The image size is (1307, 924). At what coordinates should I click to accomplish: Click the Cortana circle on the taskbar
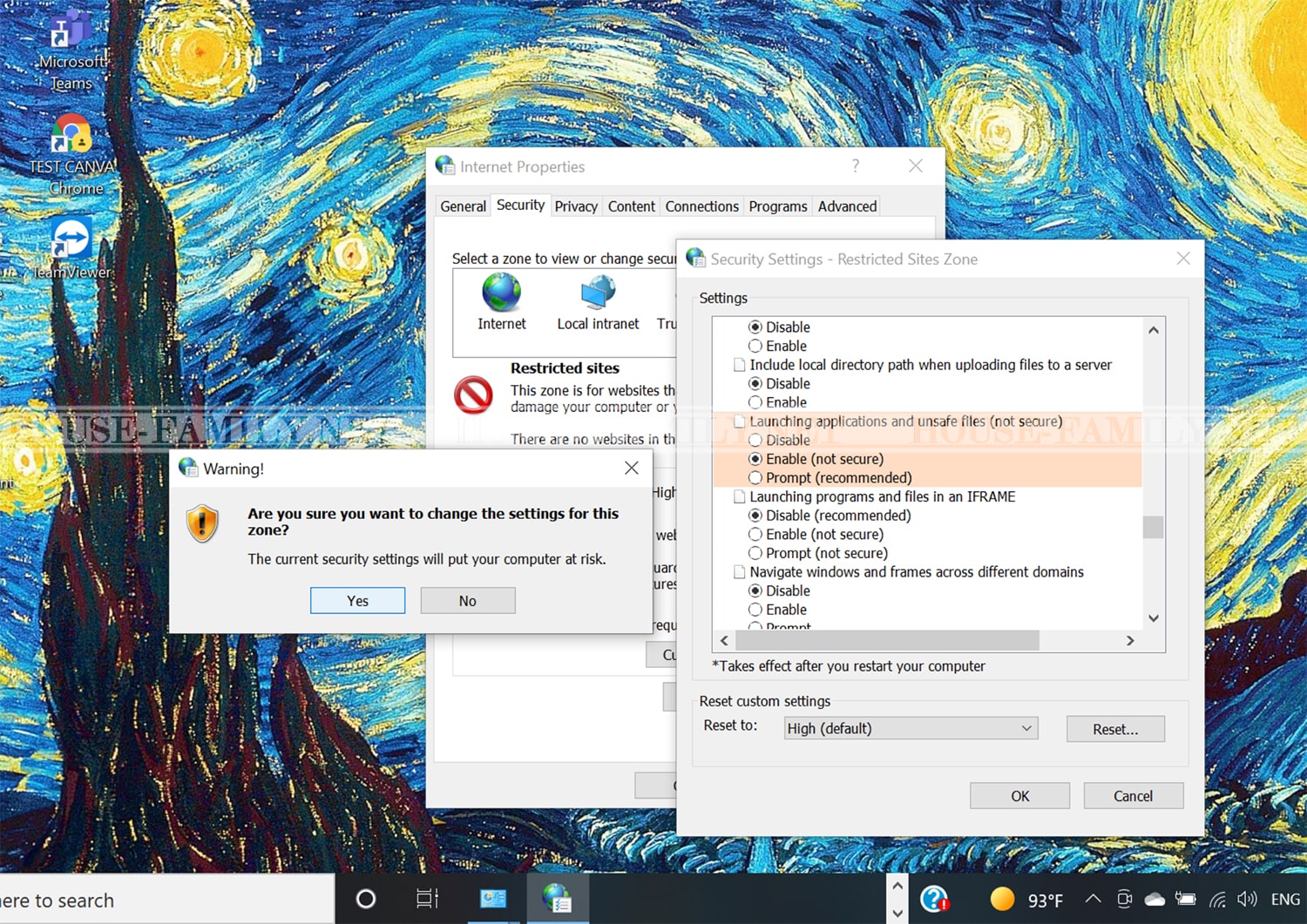[x=366, y=899]
